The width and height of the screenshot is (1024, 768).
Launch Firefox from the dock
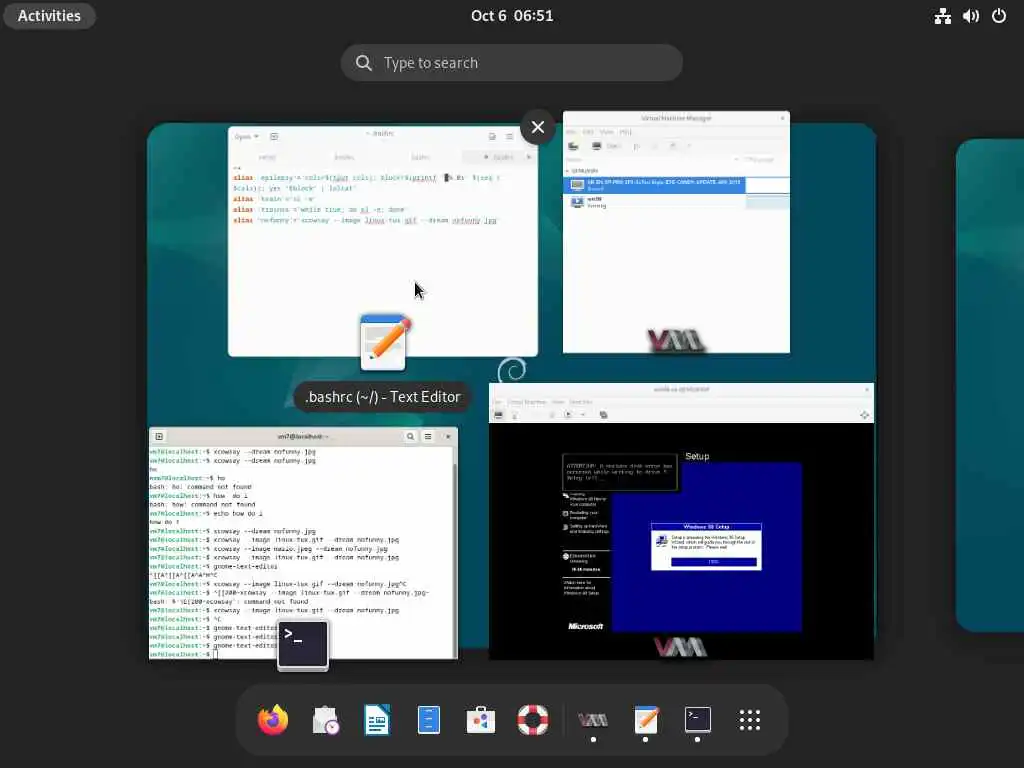pyautogui.click(x=273, y=720)
